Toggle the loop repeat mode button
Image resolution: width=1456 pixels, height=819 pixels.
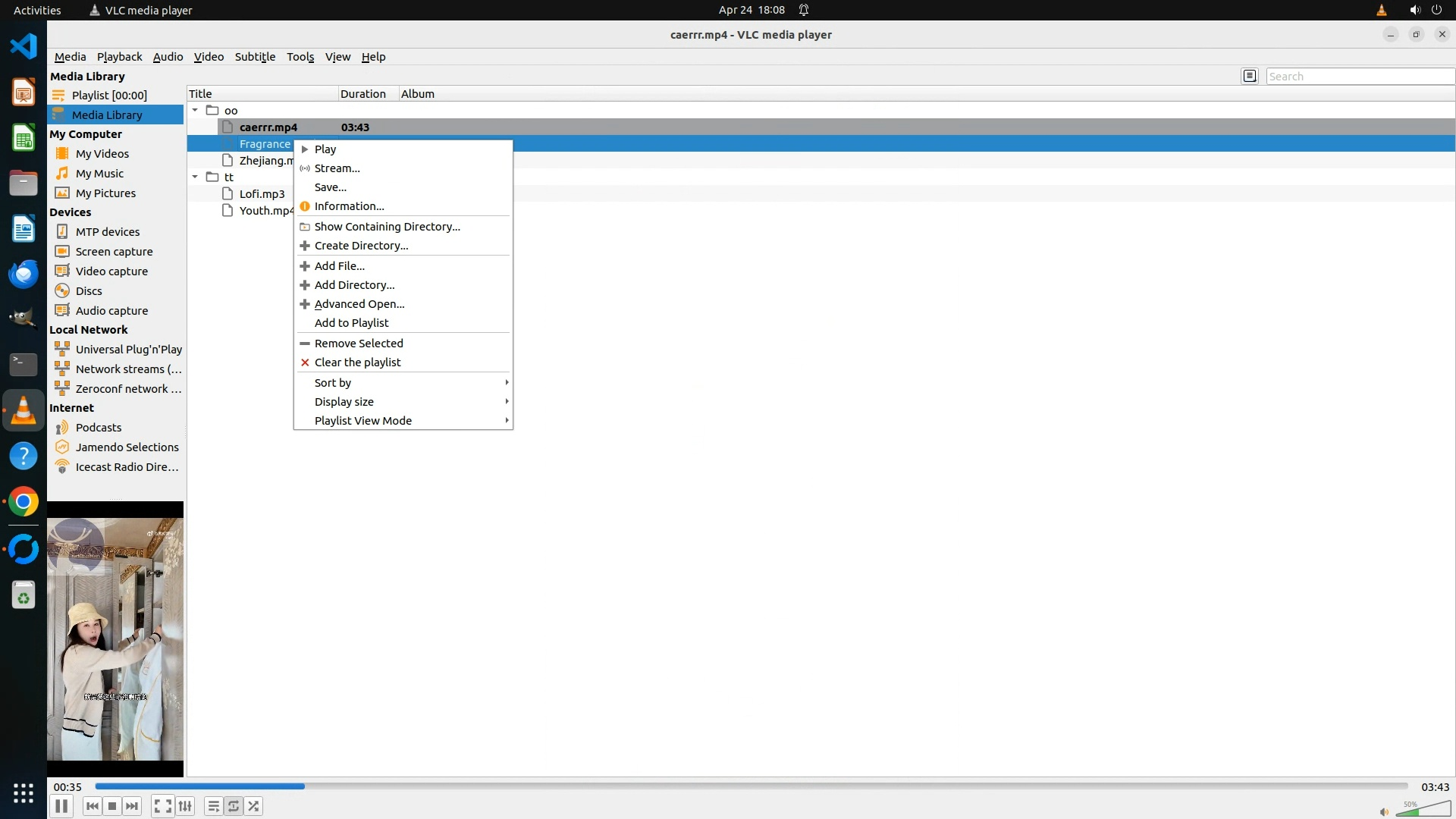234,806
